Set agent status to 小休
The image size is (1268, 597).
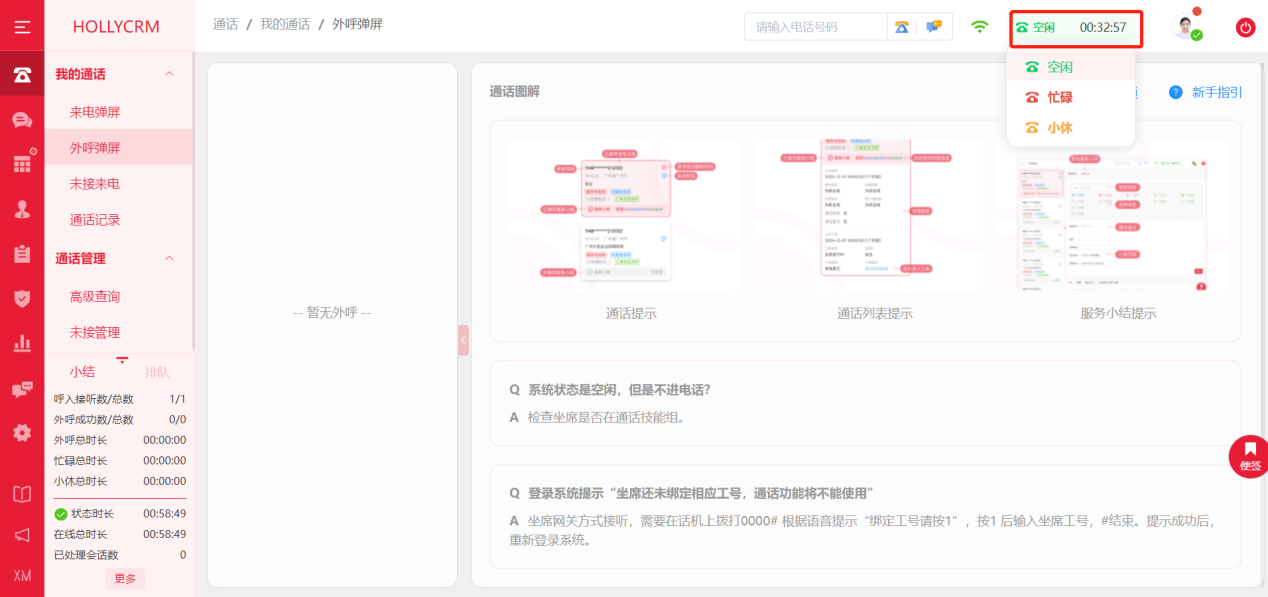[1059, 128]
